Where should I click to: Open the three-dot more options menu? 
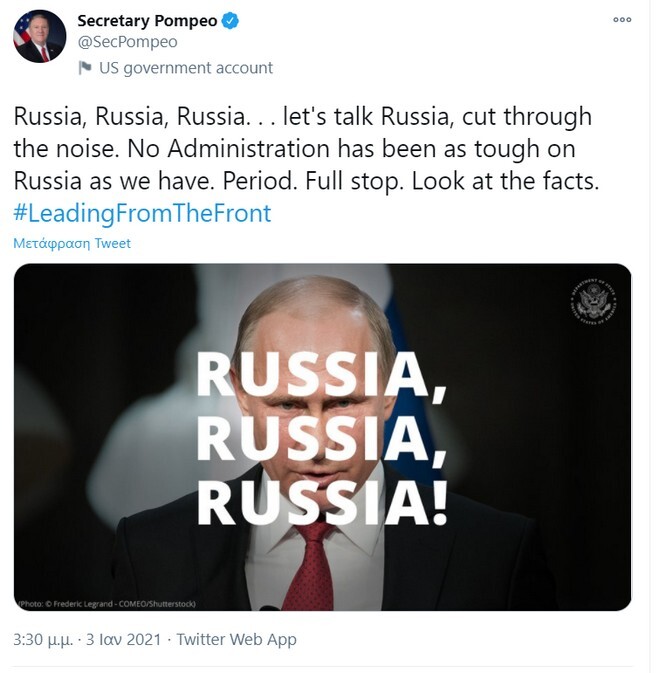pyautogui.click(x=622, y=20)
